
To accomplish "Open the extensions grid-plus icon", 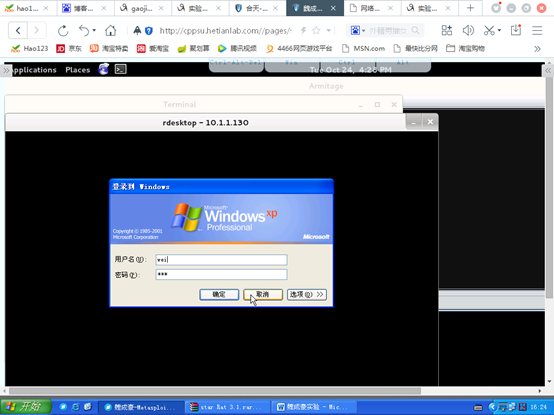I will point(447,31).
